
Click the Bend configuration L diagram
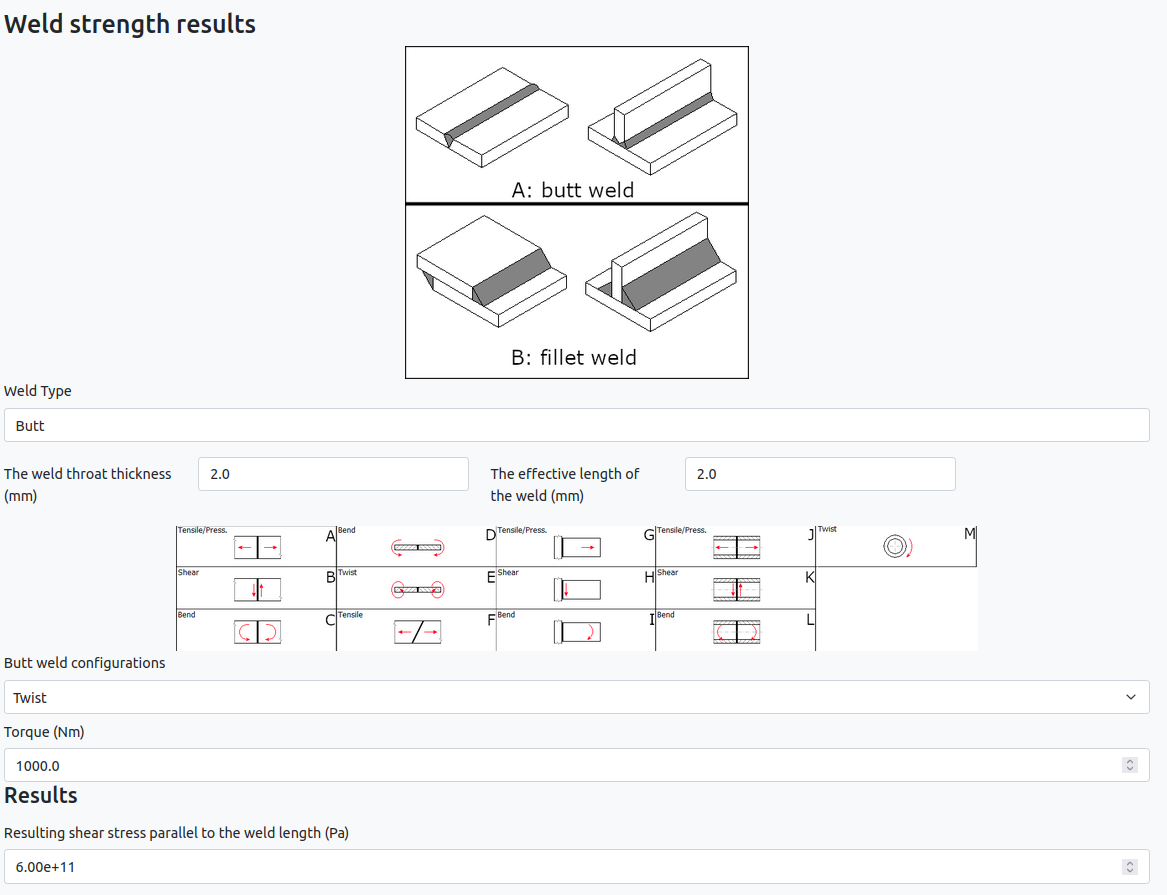(x=737, y=632)
